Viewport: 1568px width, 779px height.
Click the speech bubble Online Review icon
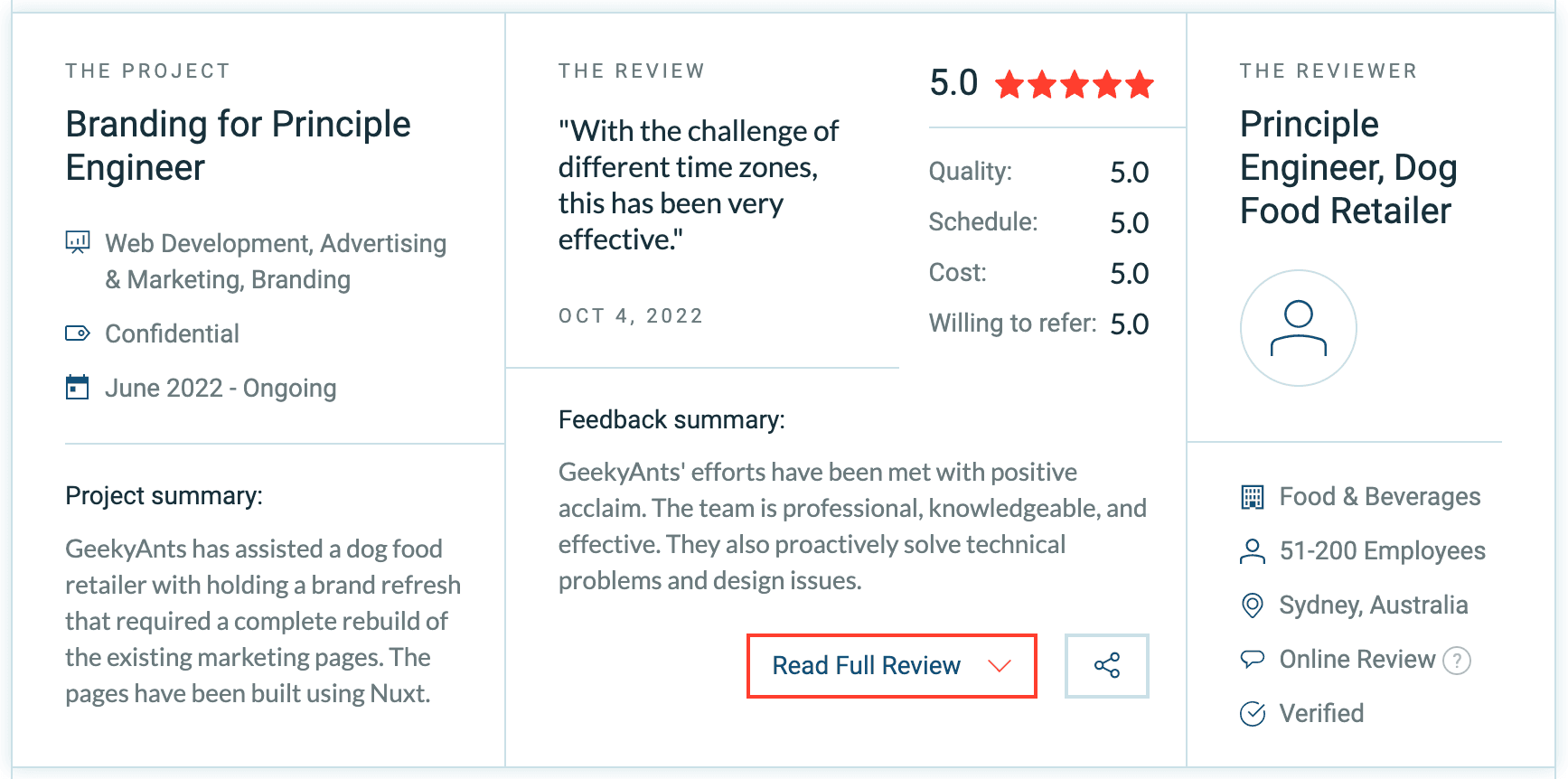(1253, 660)
